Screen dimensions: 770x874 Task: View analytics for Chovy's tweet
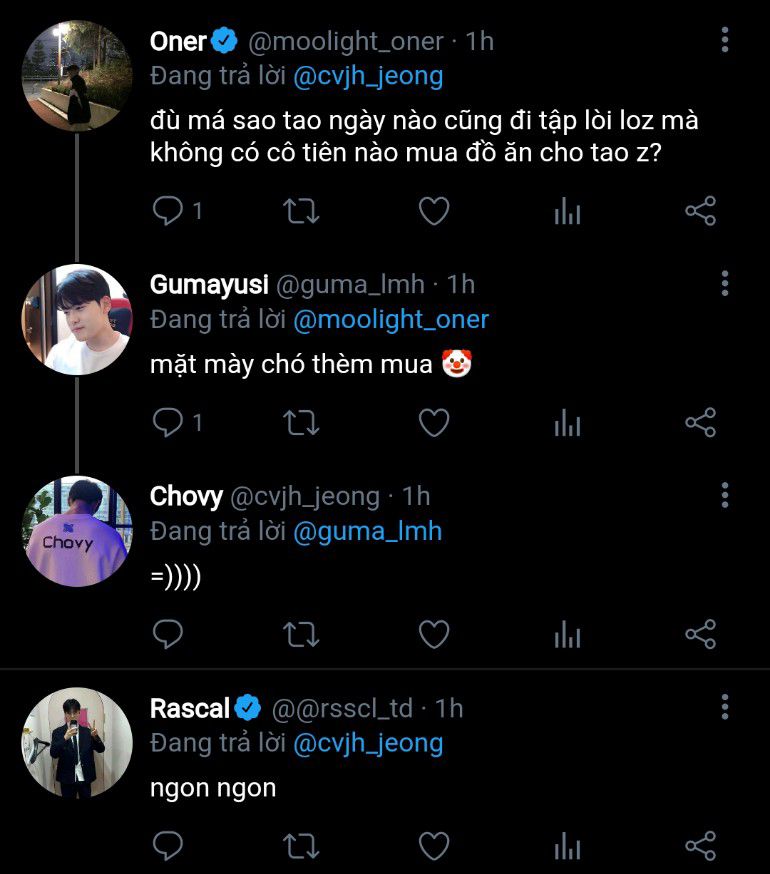tap(567, 634)
